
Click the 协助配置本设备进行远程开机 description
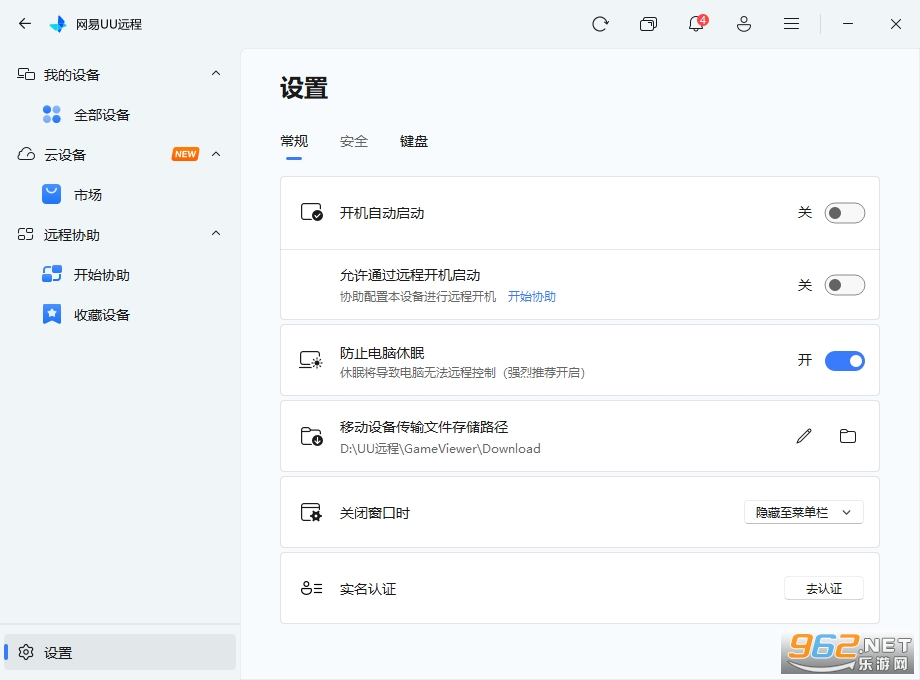(x=418, y=297)
